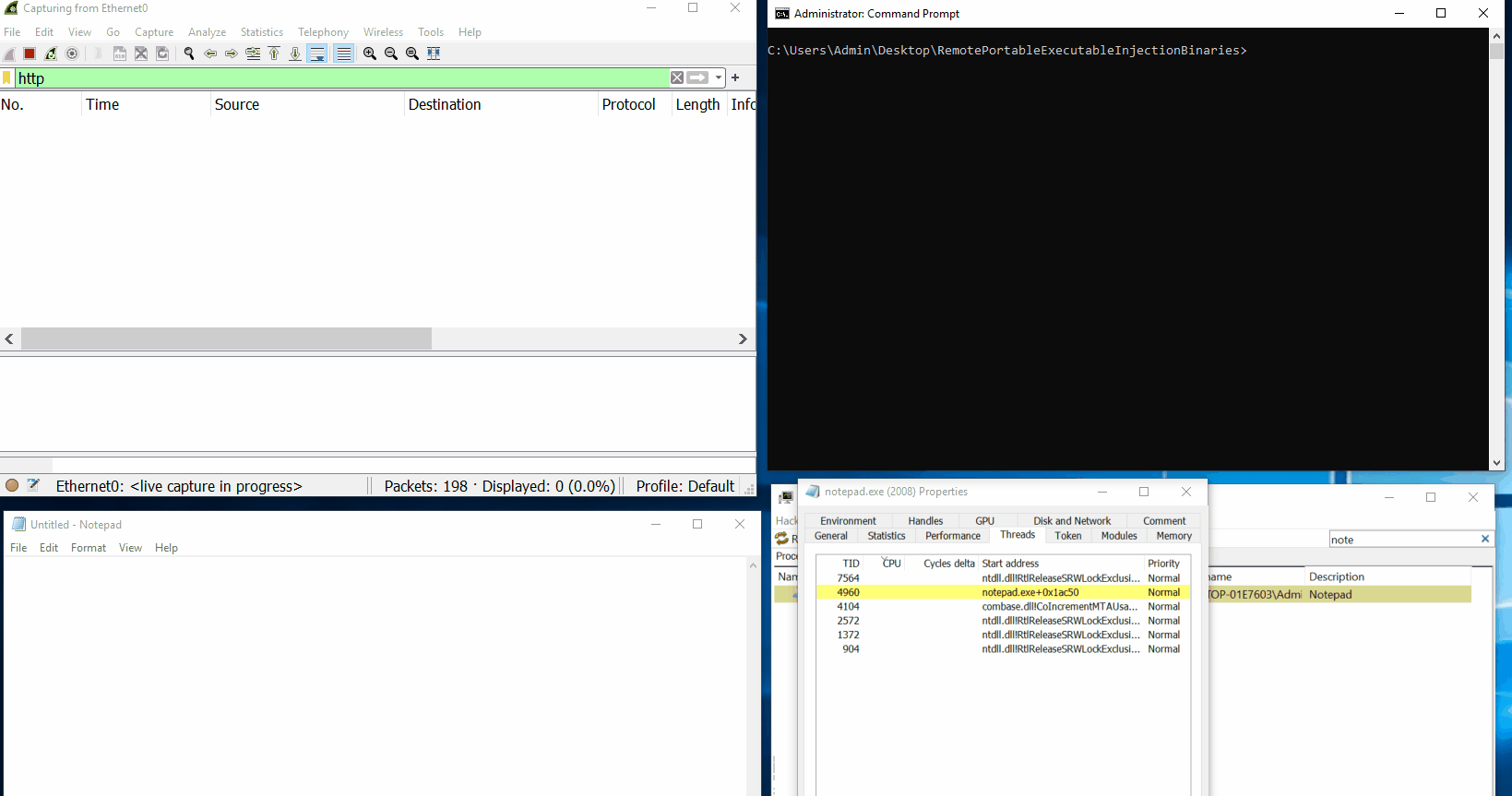The image size is (1512, 796).
Task: Click the Find packet magnifier icon
Action: coord(189,53)
